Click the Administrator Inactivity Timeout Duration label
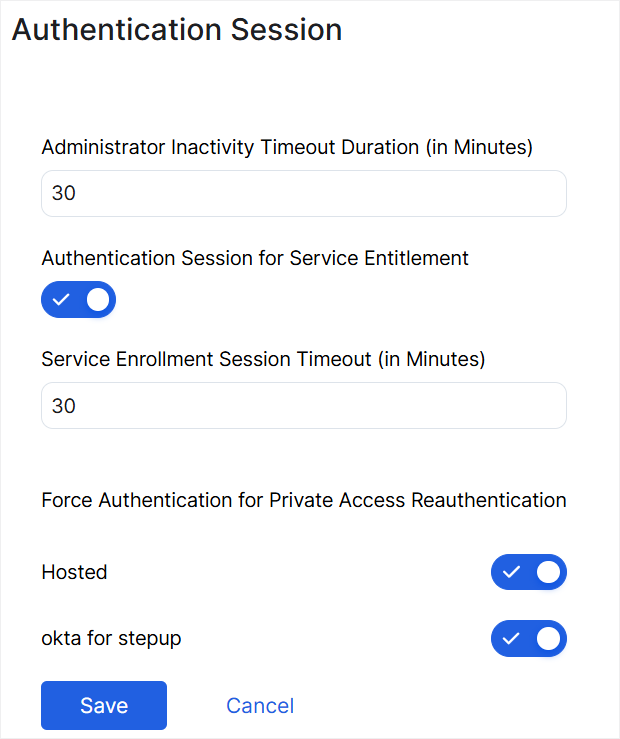 point(287,147)
